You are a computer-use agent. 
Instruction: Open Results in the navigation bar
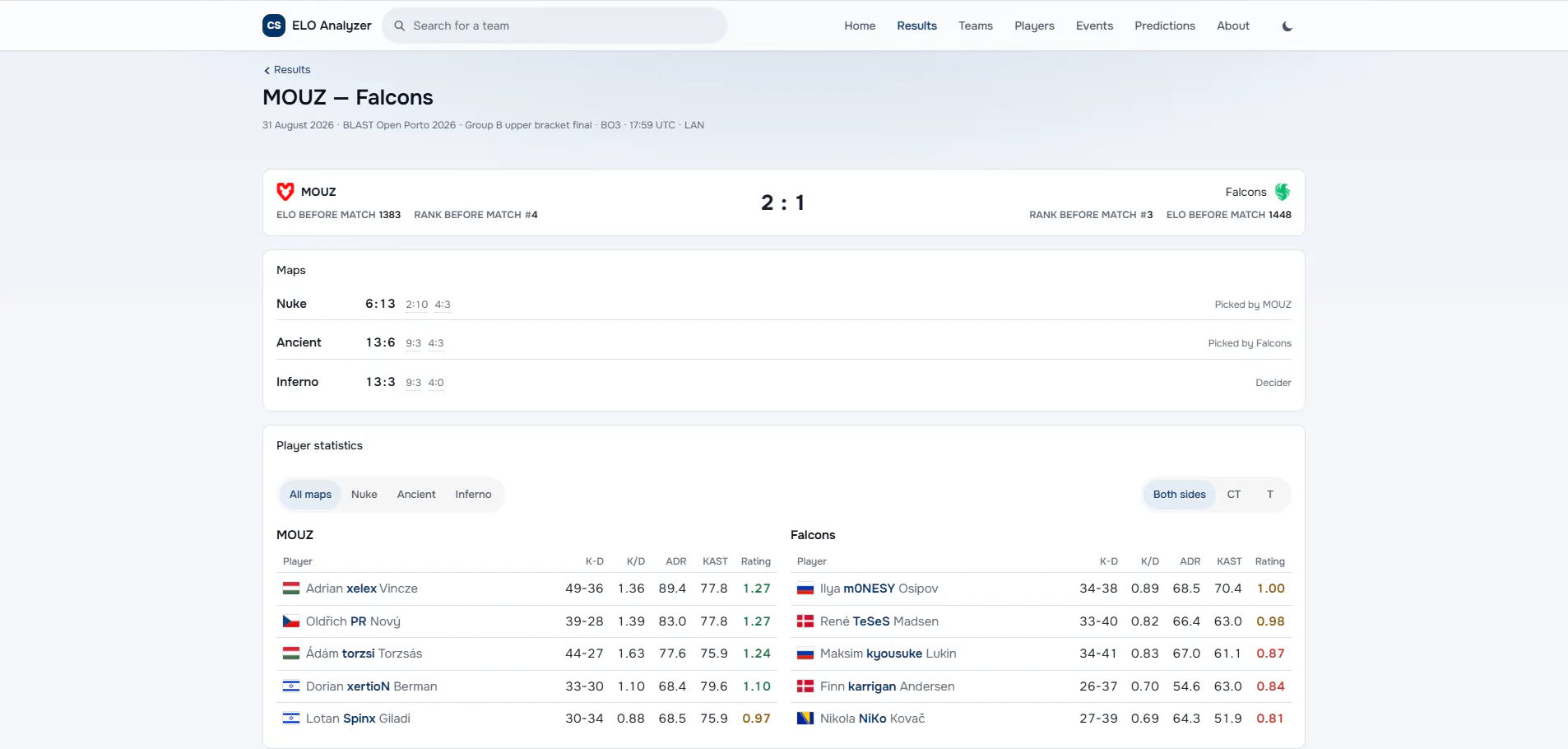(916, 26)
